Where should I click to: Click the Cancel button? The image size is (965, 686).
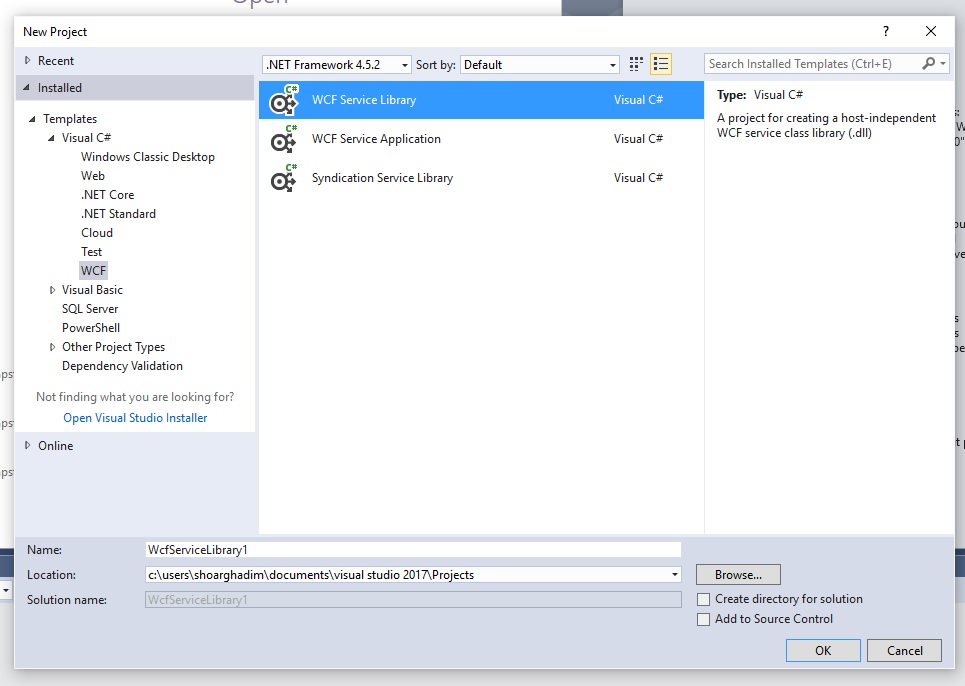point(904,650)
